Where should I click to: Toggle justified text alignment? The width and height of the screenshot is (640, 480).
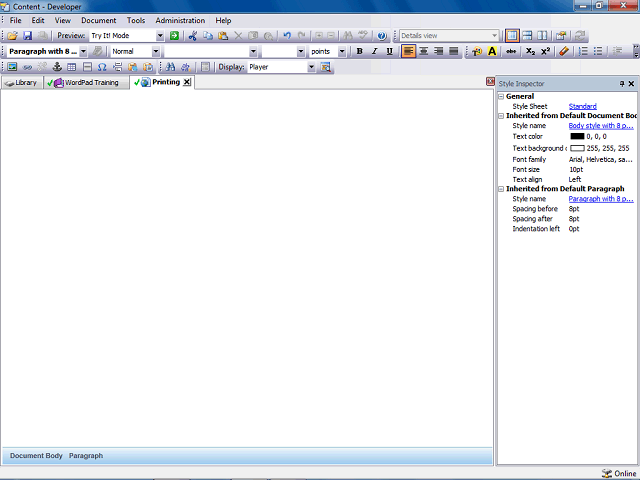point(453,51)
